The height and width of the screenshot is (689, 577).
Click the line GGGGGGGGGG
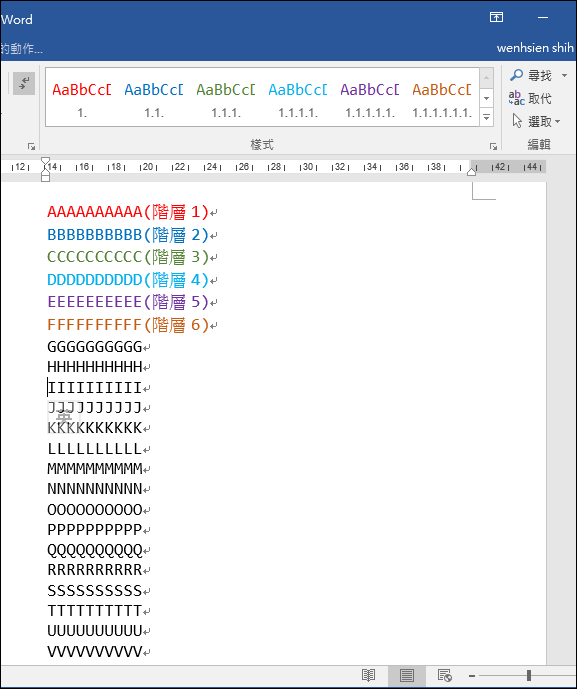[95, 347]
